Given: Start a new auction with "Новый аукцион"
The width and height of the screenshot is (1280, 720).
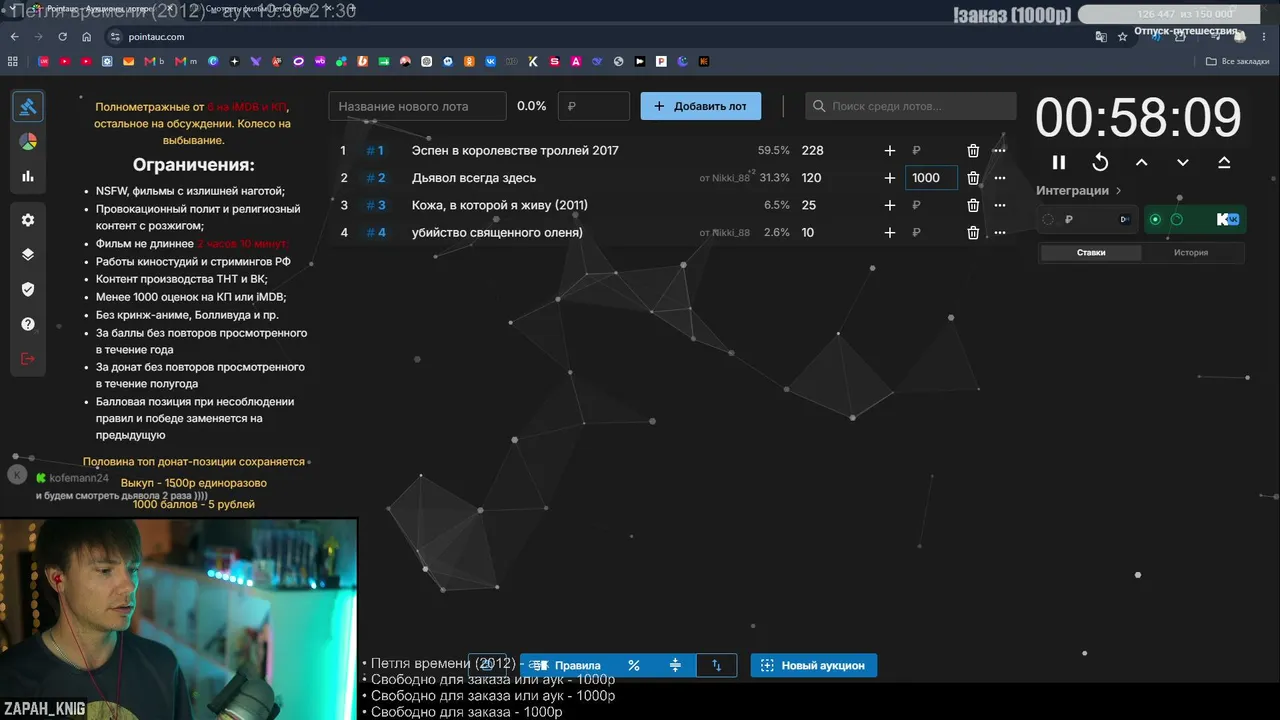Looking at the screenshot, I should click(x=814, y=665).
